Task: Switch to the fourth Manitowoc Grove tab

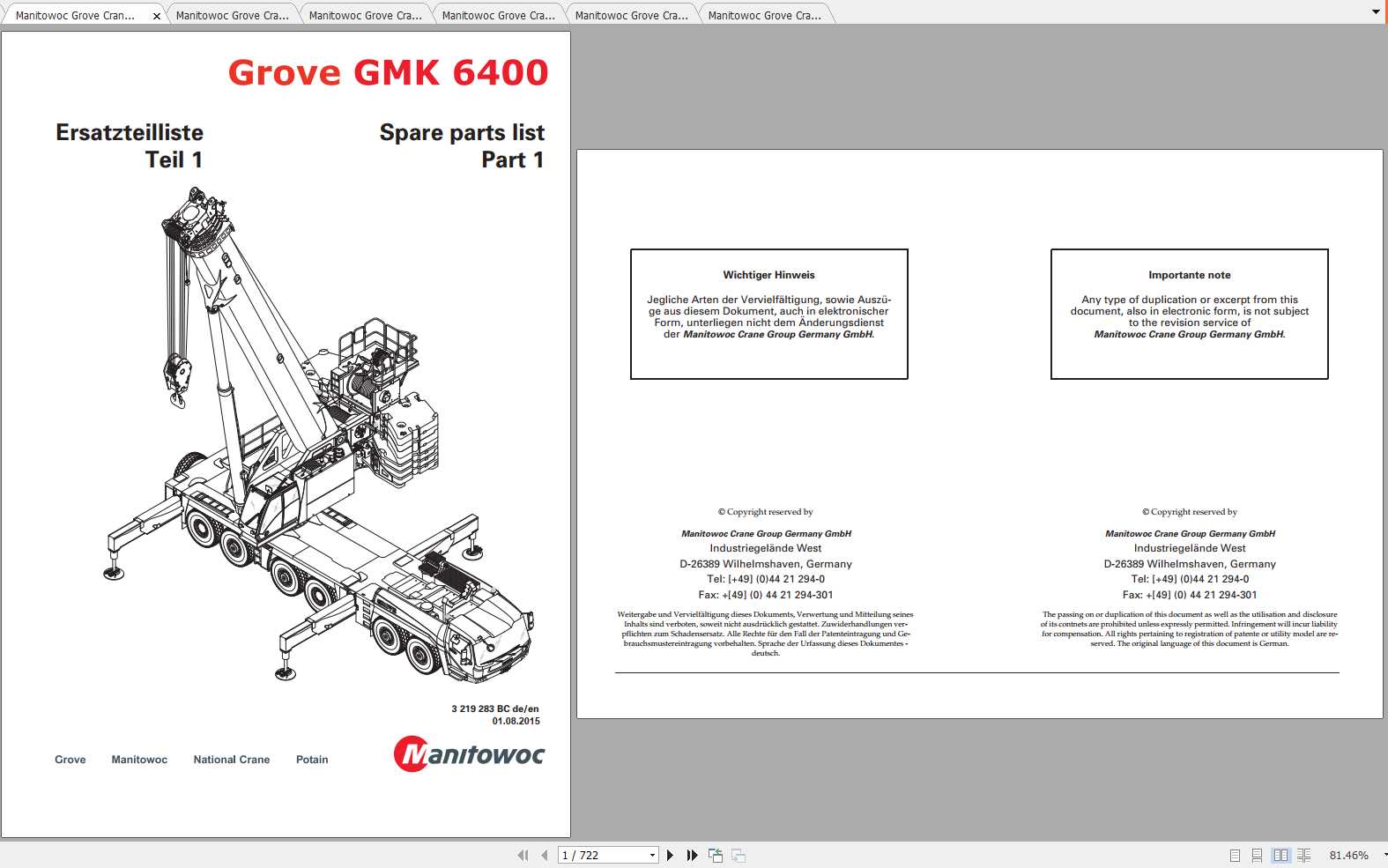Action: [x=498, y=15]
